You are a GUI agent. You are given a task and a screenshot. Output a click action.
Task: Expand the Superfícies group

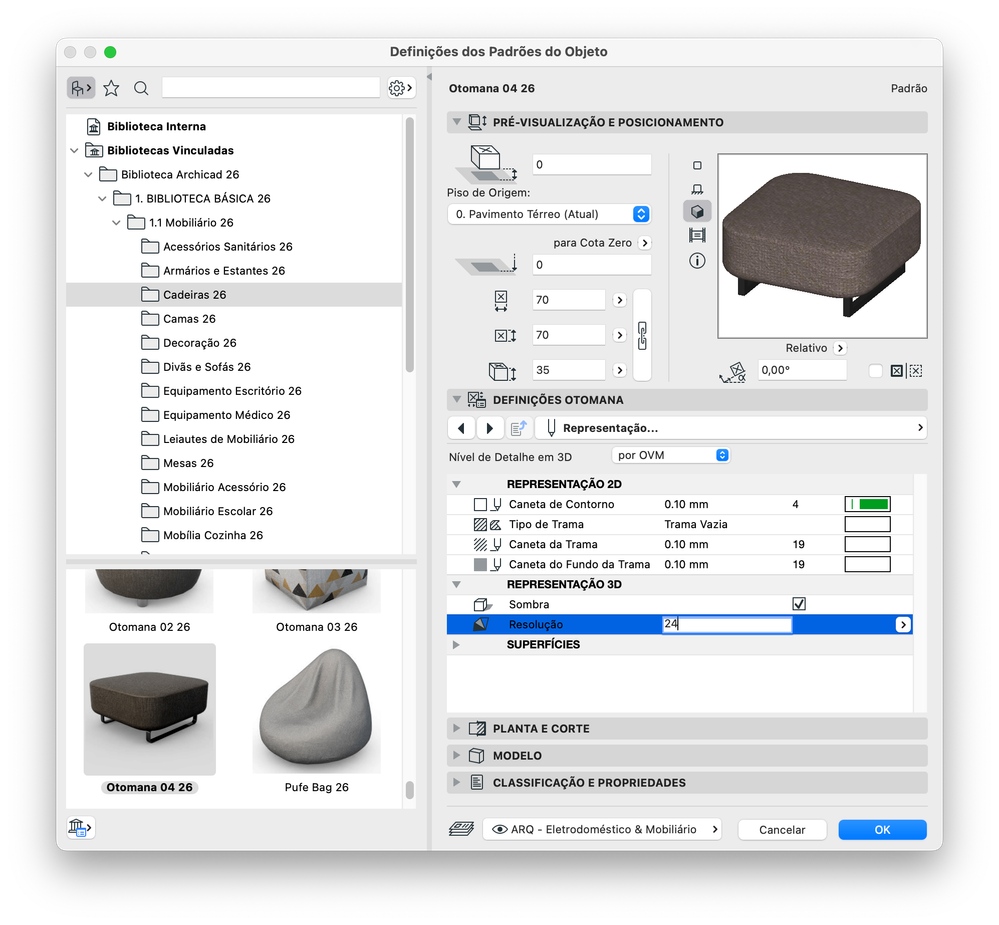pos(456,645)
